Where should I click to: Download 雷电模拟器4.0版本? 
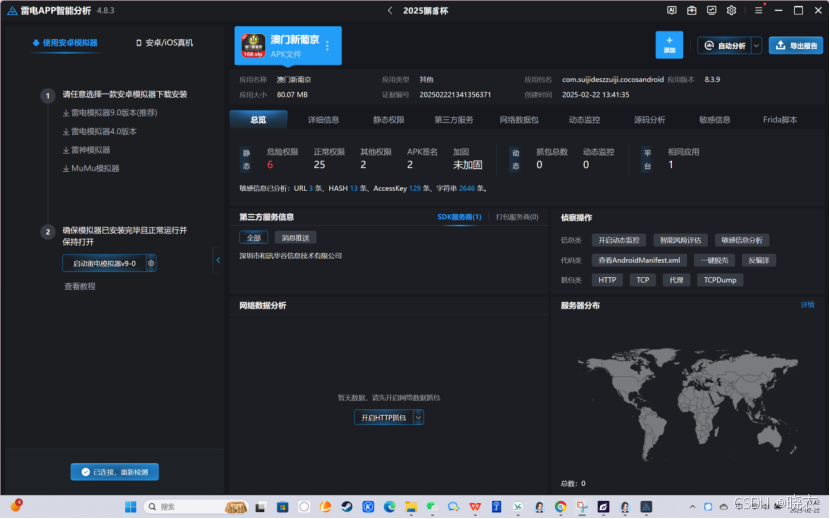tap(100, 131)
